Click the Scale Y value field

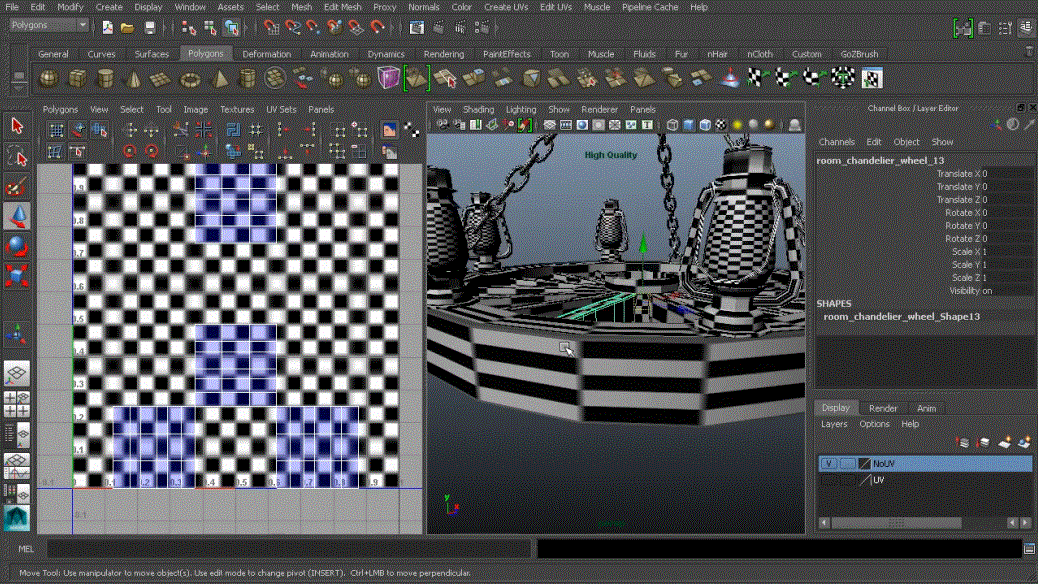pyautogui.click(x=1008, y=265)
